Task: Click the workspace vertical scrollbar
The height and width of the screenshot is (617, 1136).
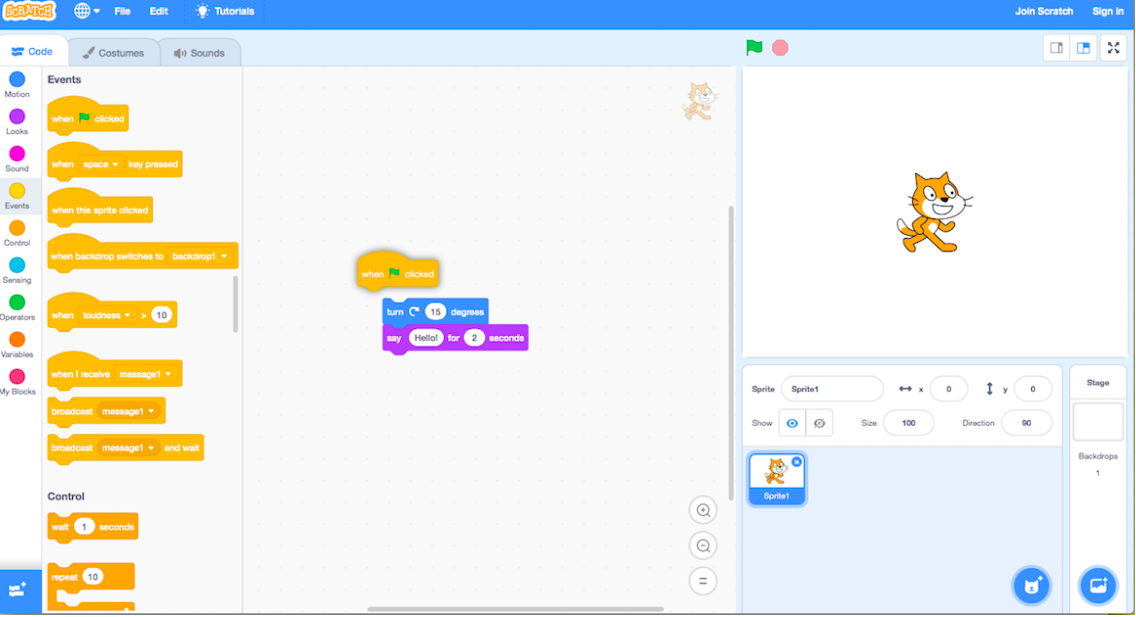Action: click(x=731, y=353)
